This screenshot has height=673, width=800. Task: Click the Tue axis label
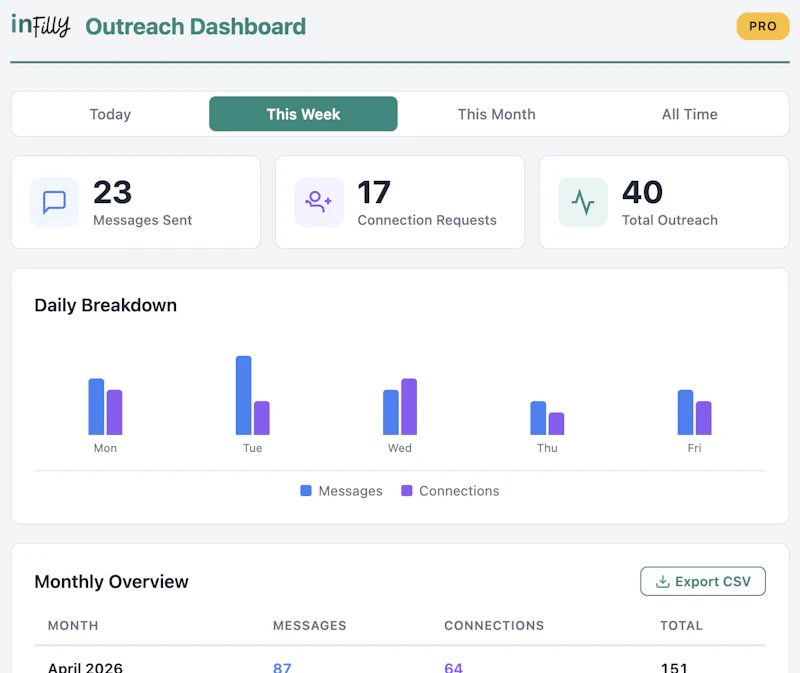[253, 448]
